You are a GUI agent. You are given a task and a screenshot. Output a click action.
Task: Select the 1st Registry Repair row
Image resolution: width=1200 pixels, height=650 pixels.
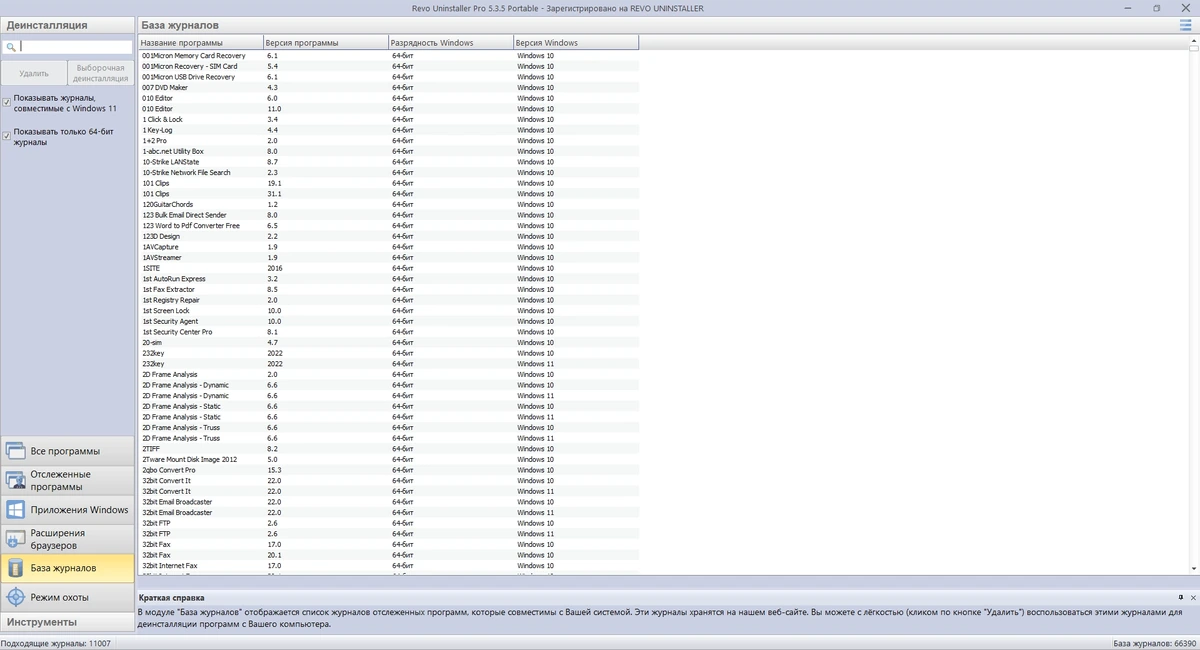(x=388, y=300)
